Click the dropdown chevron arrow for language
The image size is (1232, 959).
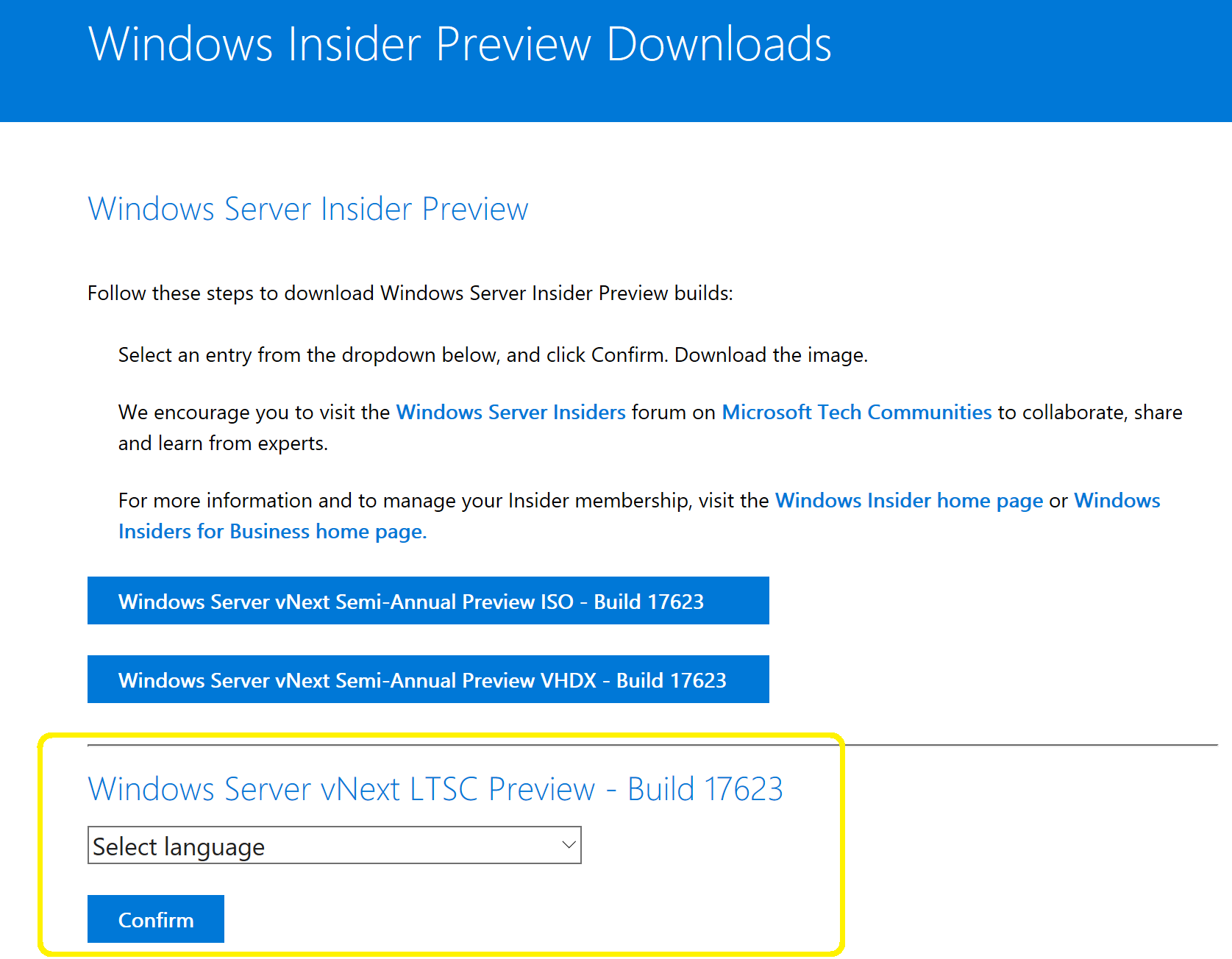[568, 845]
